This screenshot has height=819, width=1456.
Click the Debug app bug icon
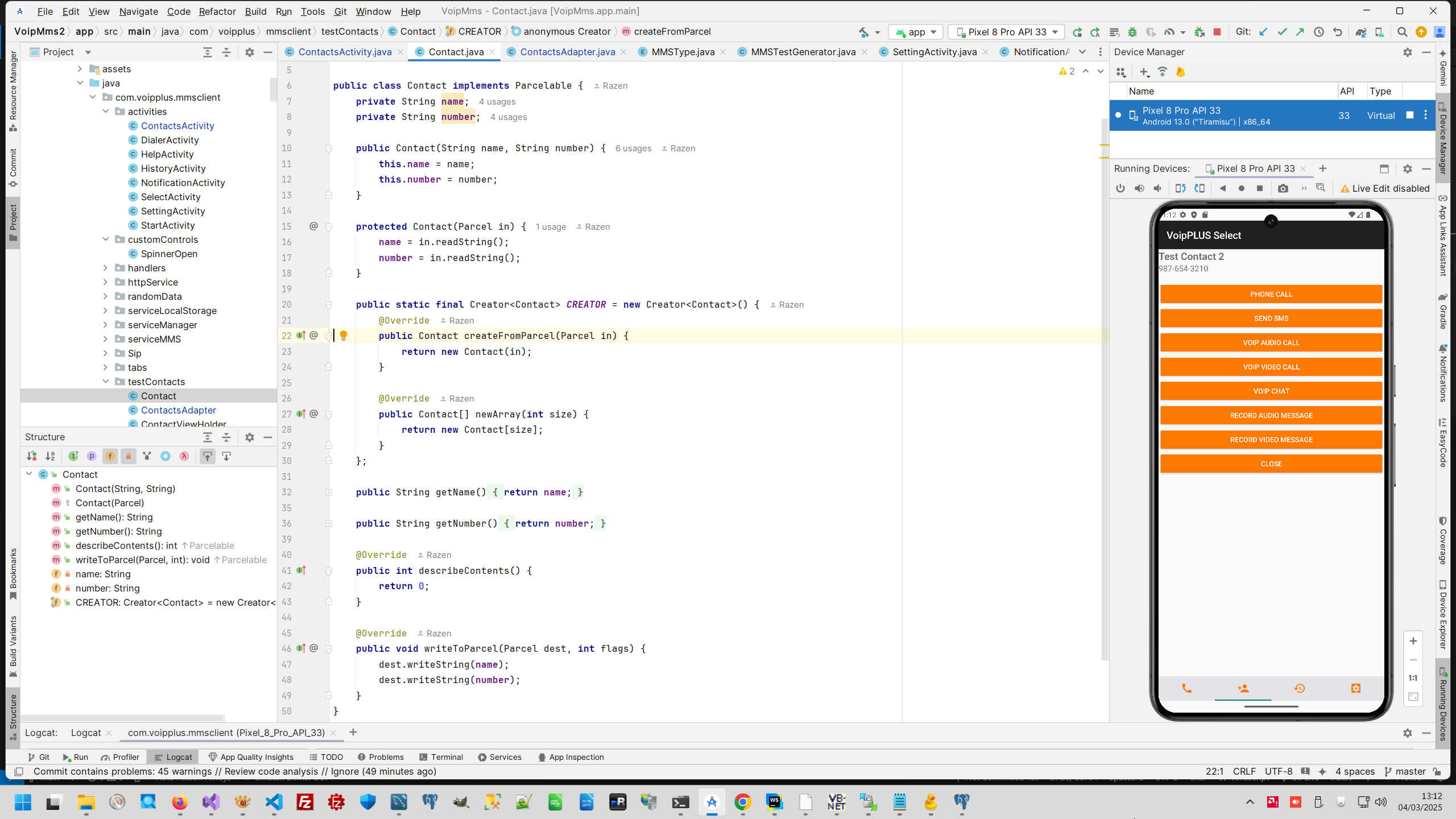(x=1132, y=32)
